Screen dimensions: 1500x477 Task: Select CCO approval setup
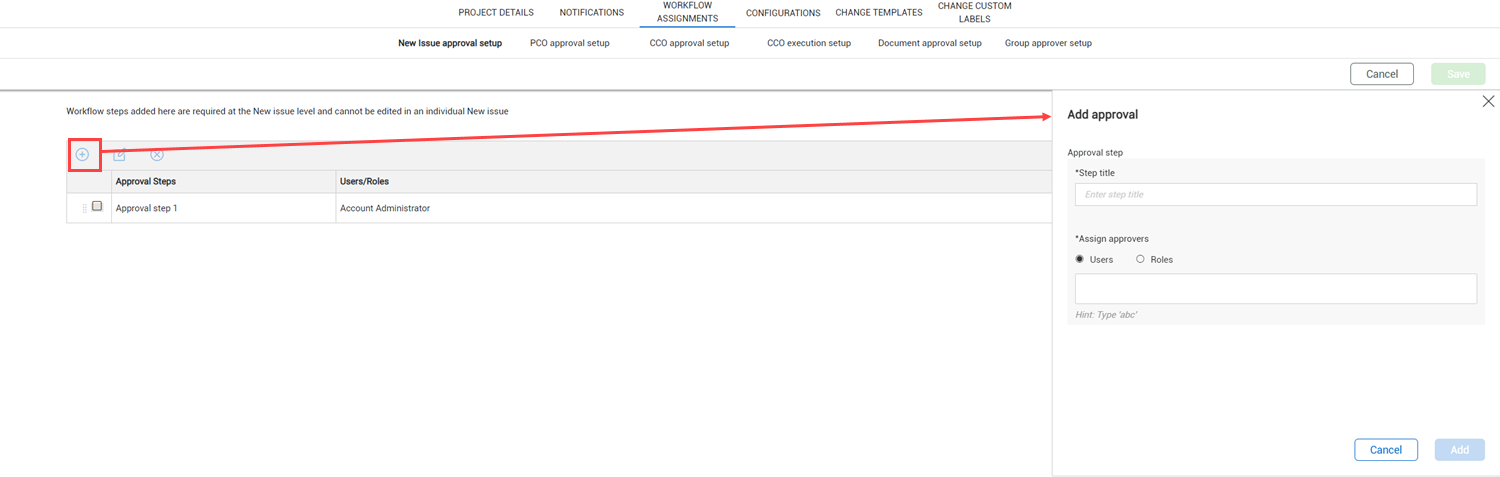689,43
